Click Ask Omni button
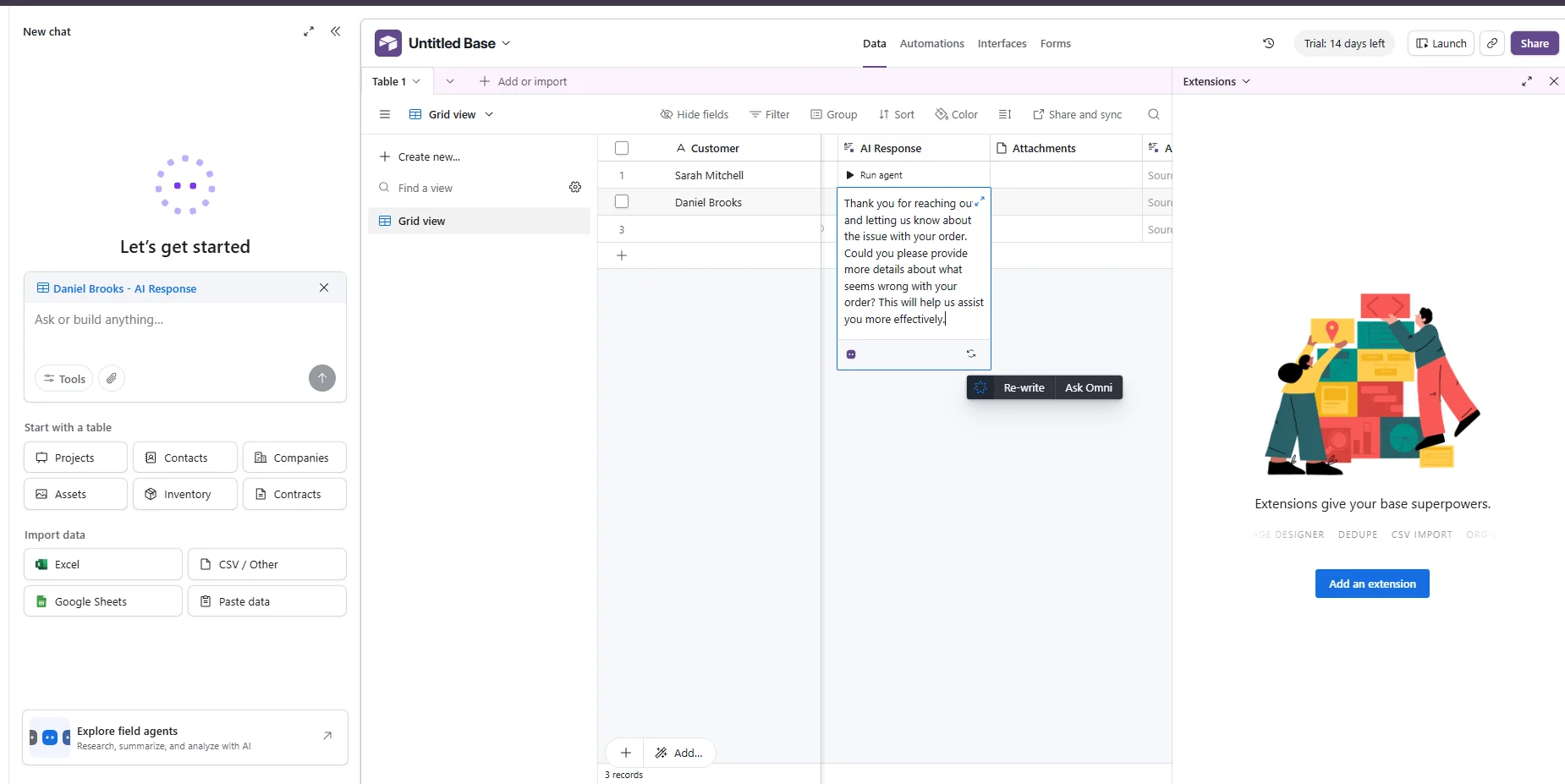This screenshot has width=1565, height=784. click(1088, 387)
